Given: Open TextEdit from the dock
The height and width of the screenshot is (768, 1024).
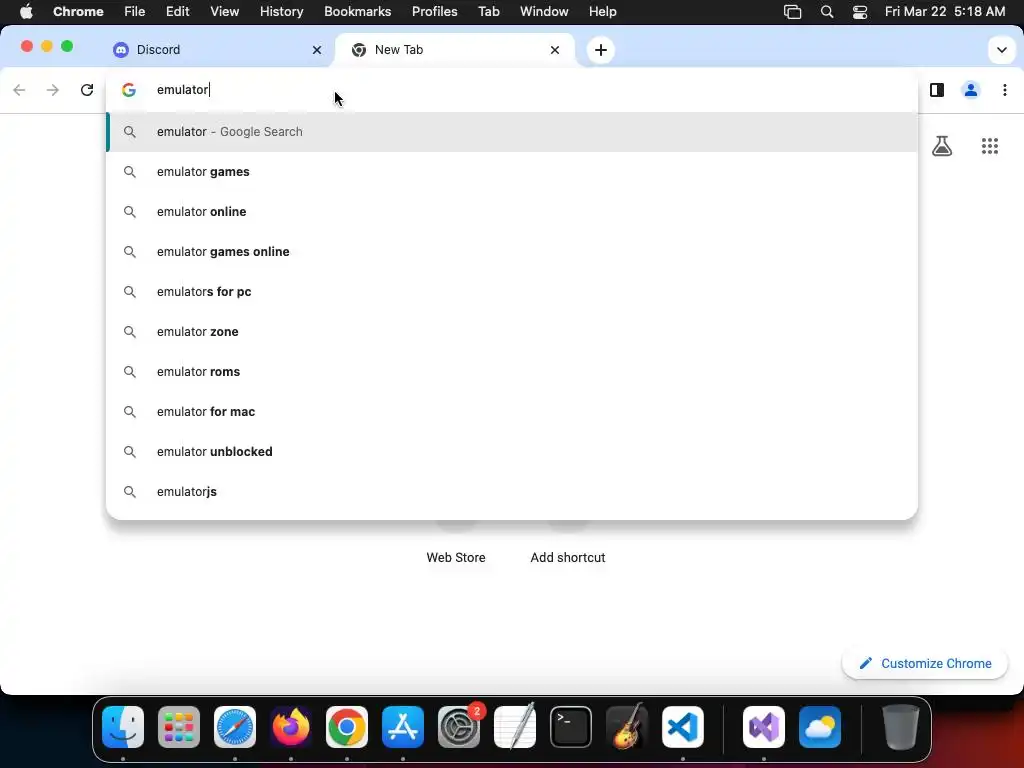Looking at the screenshot, I should pyautogui.click(x=515, y=727).
